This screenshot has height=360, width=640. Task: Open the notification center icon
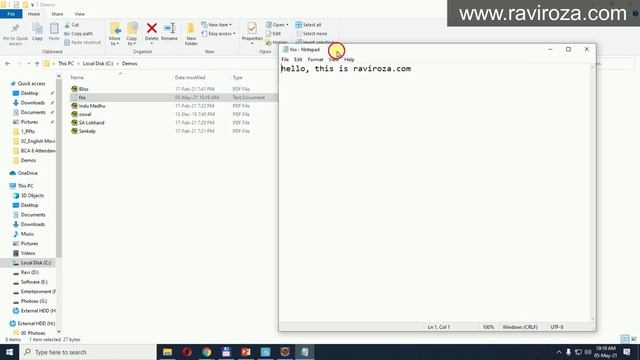coord(627,352)
